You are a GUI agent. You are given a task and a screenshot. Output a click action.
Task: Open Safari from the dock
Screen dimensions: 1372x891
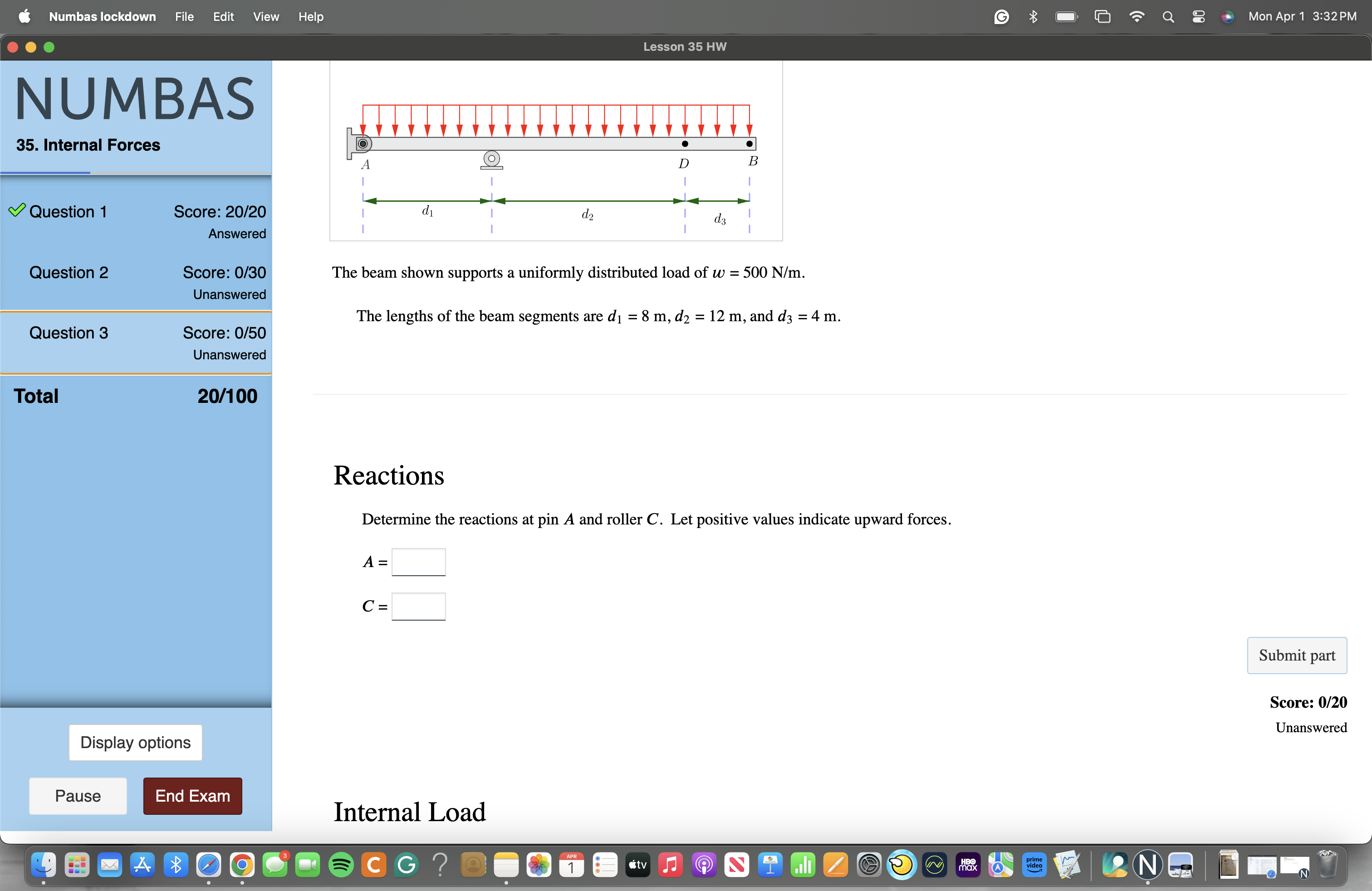[x=209, y=865]
